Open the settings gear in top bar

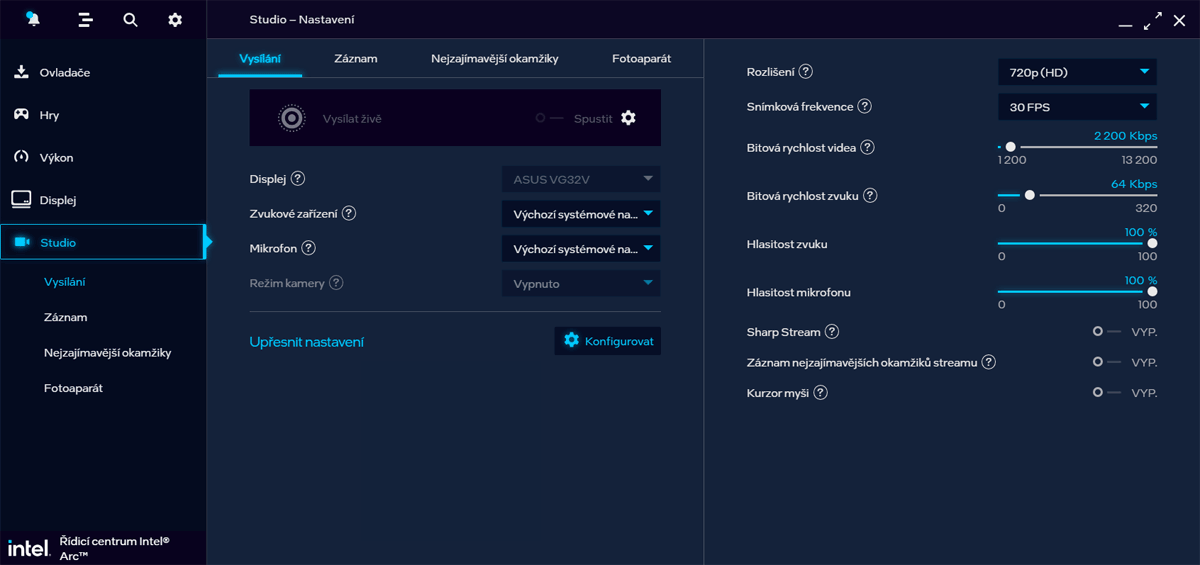tap(175, 19)
